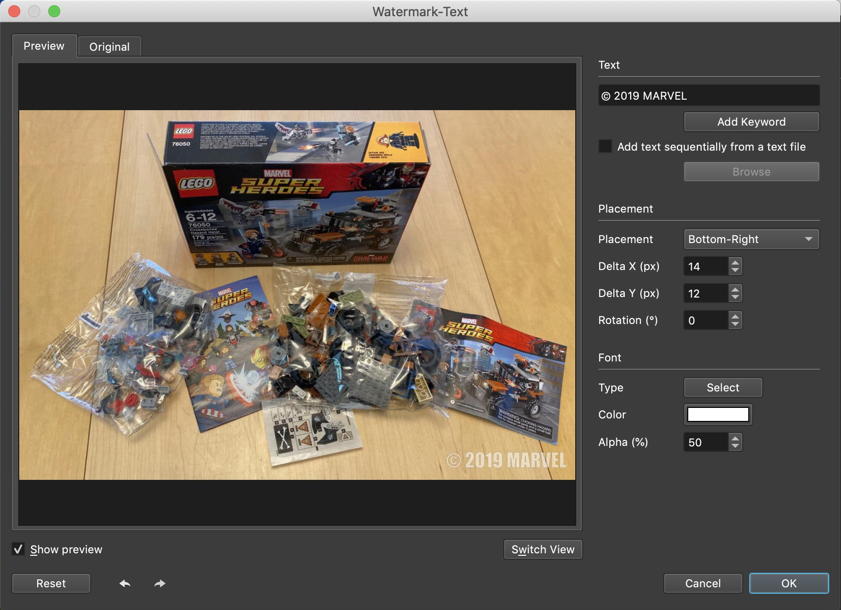841x610 pixels.
Task: Click Select to choose font type
Action: coord(722,387)
